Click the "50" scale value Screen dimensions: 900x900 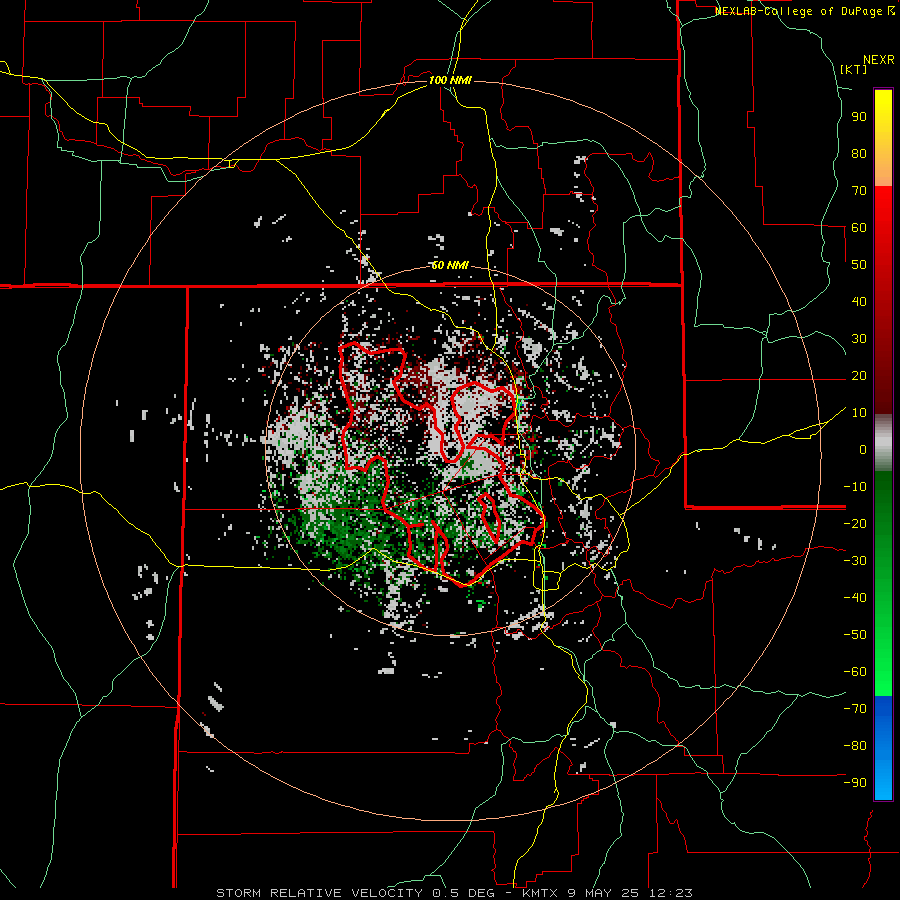(859, 265)
